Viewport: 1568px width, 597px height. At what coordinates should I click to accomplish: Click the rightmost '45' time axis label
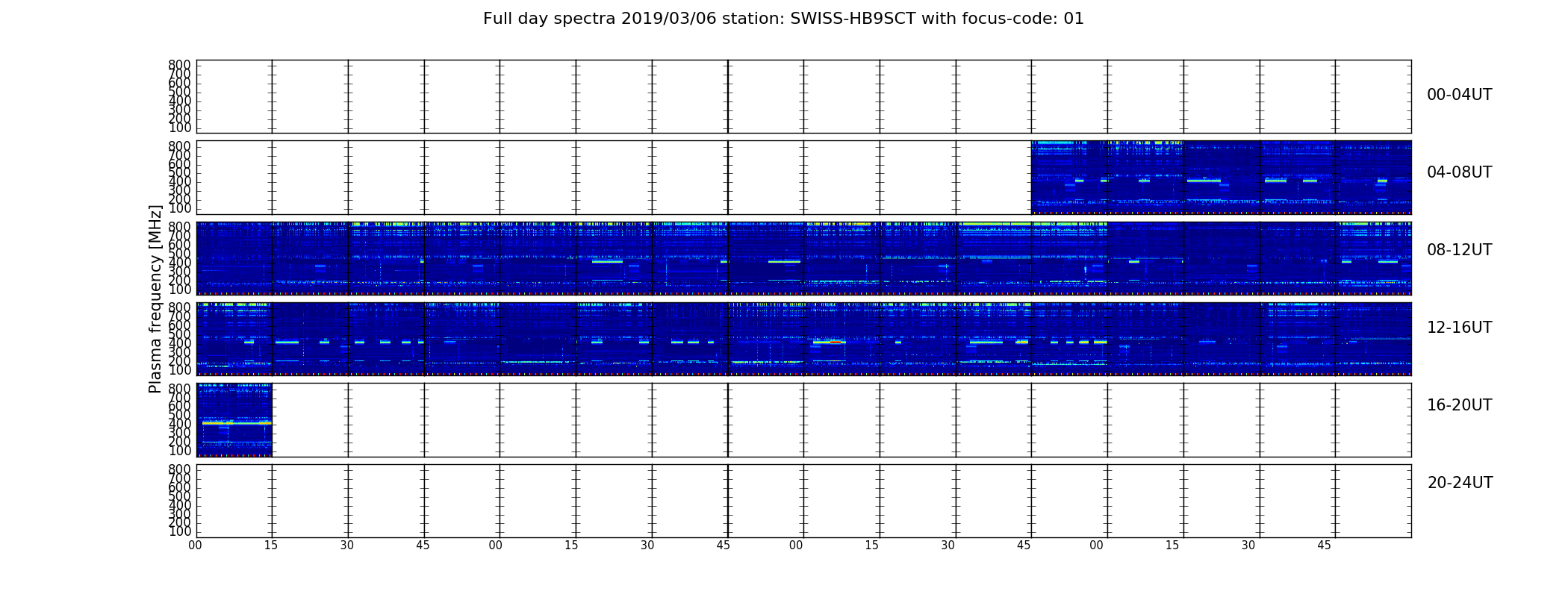click(1324, 546)
